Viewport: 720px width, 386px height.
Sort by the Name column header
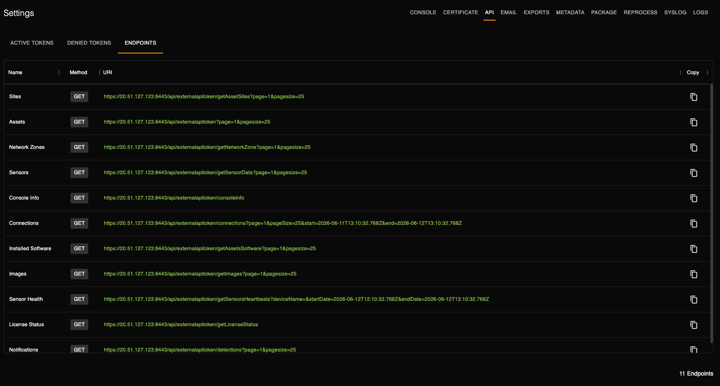(15, 72)
